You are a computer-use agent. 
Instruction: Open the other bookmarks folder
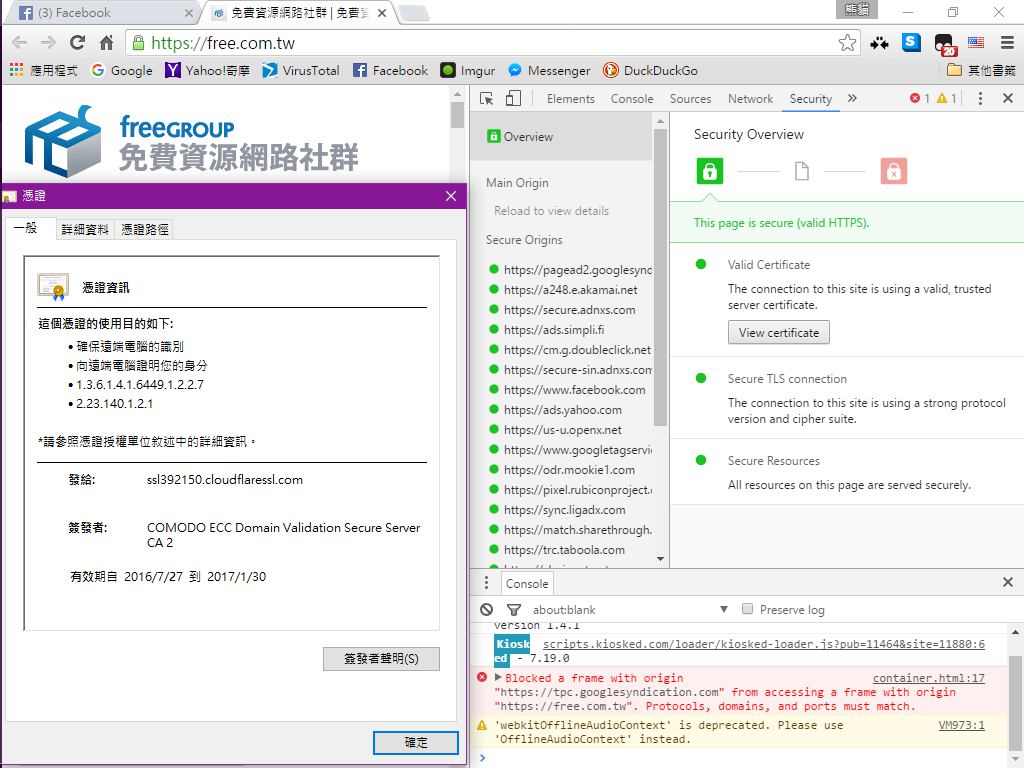(x=981, y=70)
